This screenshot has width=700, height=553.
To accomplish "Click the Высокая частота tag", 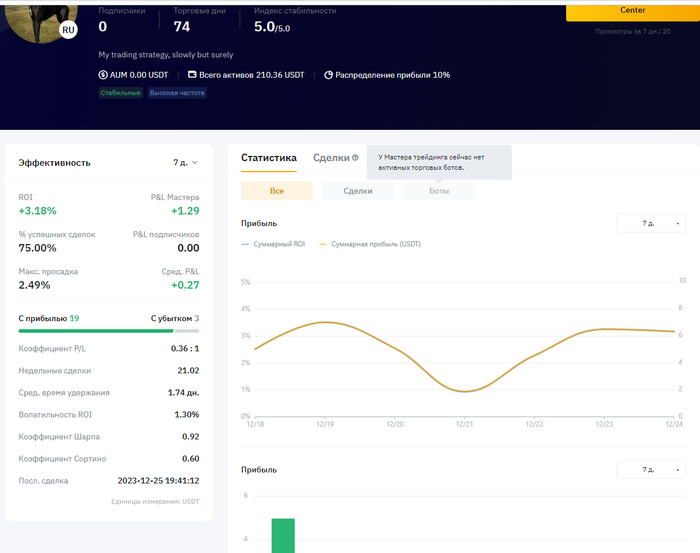I will click(x=177, y=93).
